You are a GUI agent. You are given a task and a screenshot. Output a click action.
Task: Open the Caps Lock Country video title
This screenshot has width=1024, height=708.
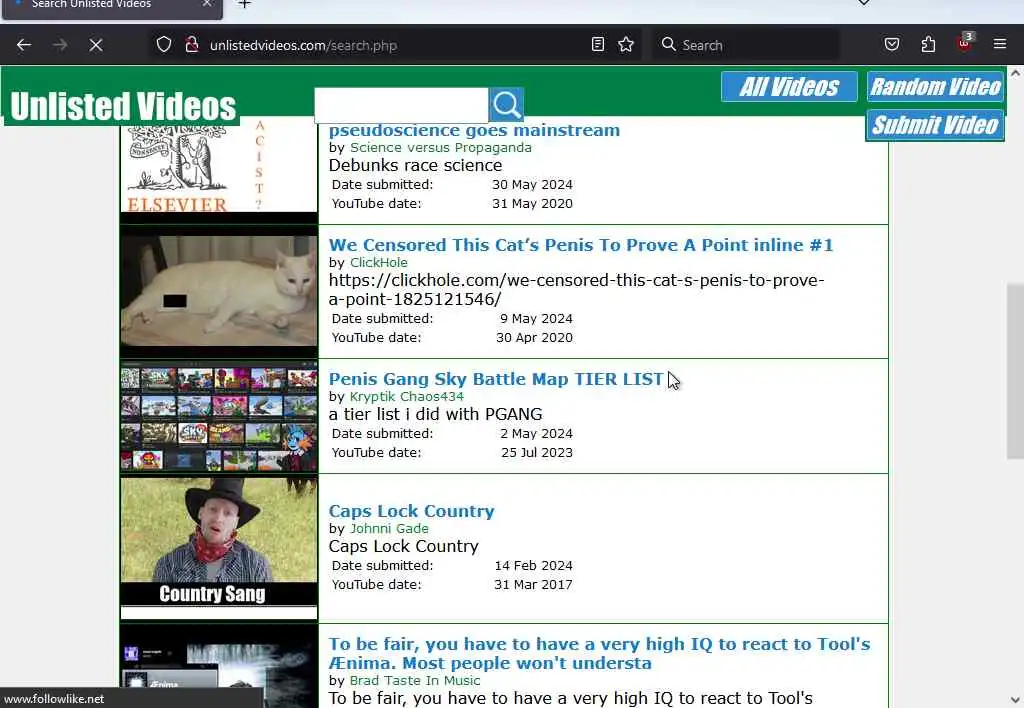point(411,511)
